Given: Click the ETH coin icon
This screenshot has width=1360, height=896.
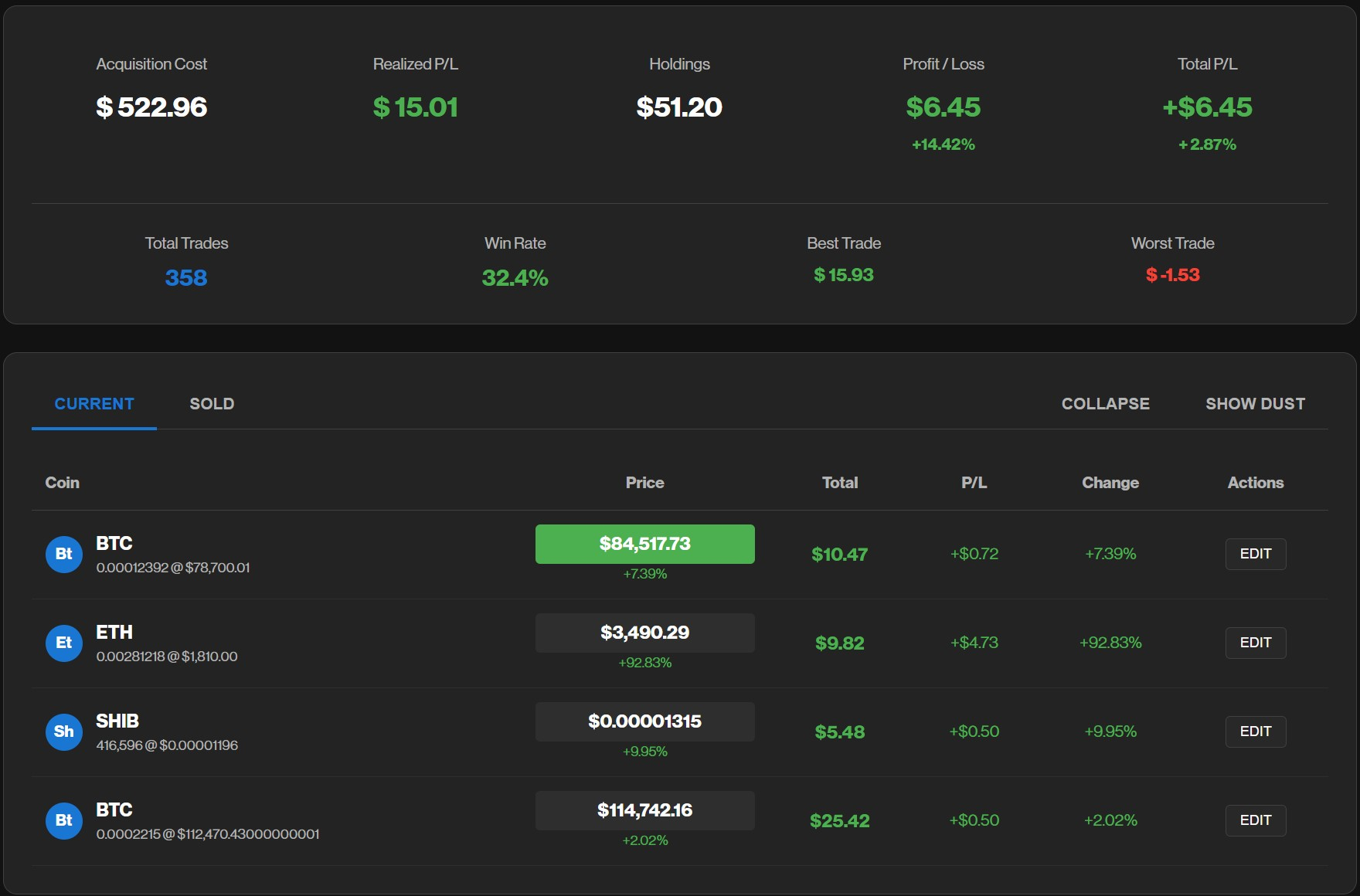Looking at the screenshot, I should click(x=63, y=643).
